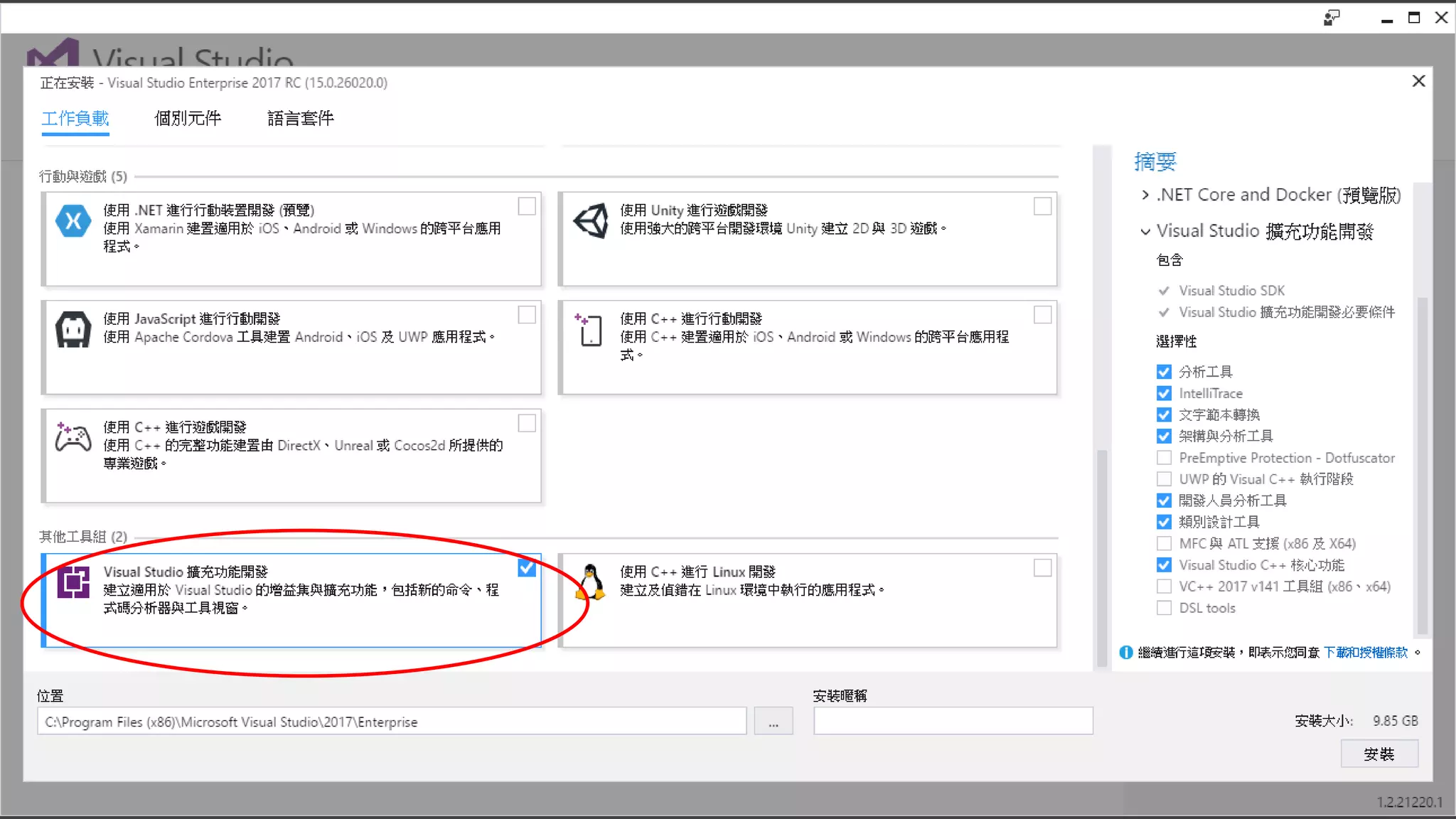The image size is (1456, 819).
Task: Open the 個別元件 tab
Action: coord(188,118)
